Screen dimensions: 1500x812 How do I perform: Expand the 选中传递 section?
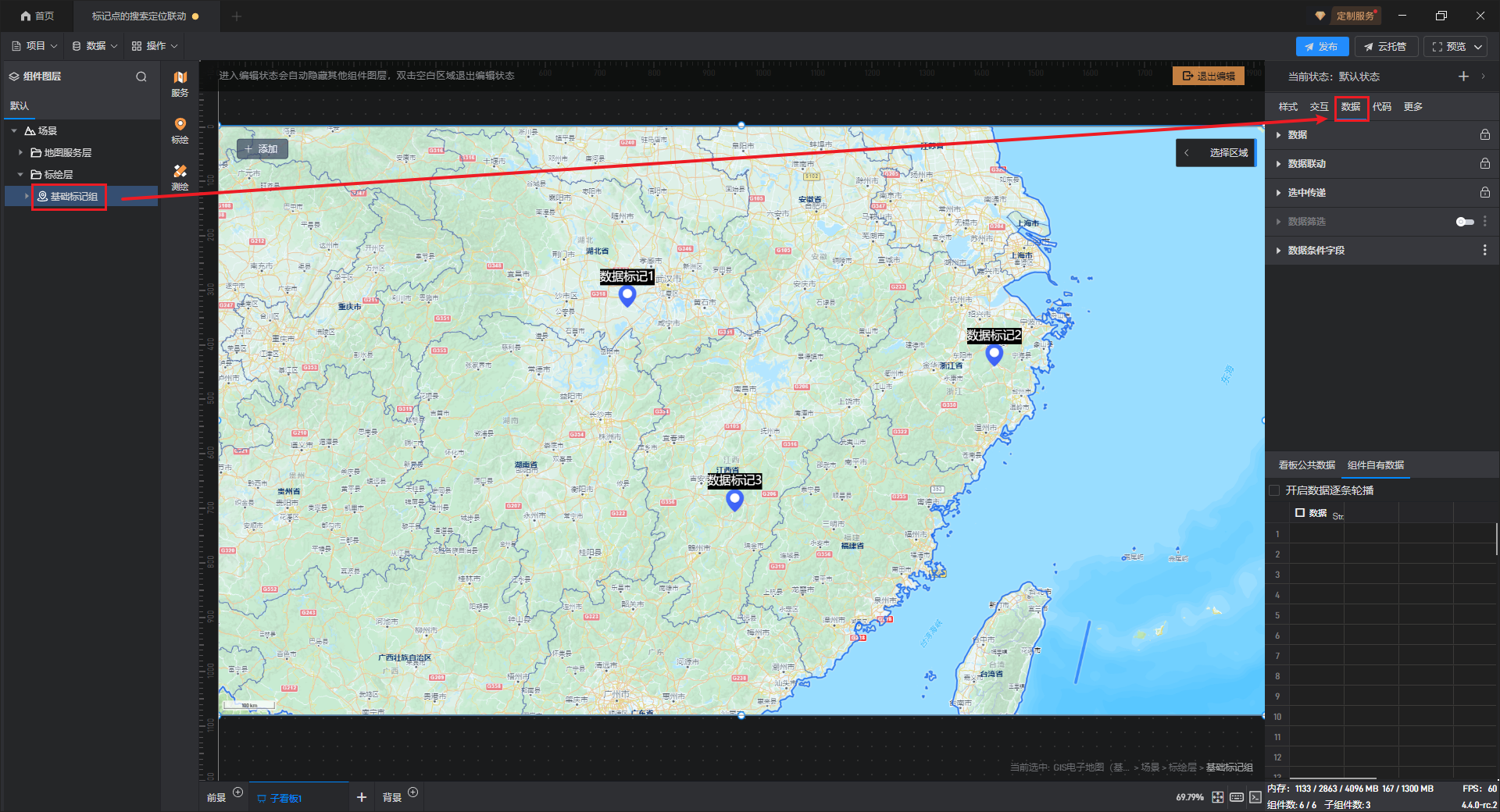[x=1278, y=193]
